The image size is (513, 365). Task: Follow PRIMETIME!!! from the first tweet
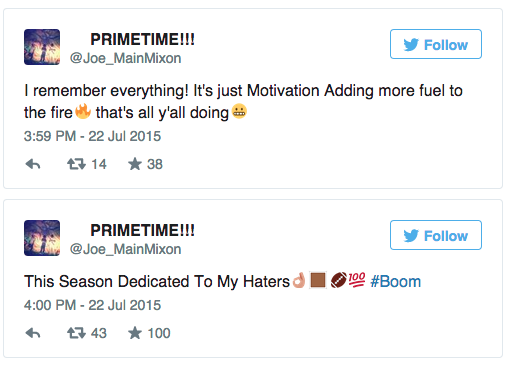pos(436,44)
